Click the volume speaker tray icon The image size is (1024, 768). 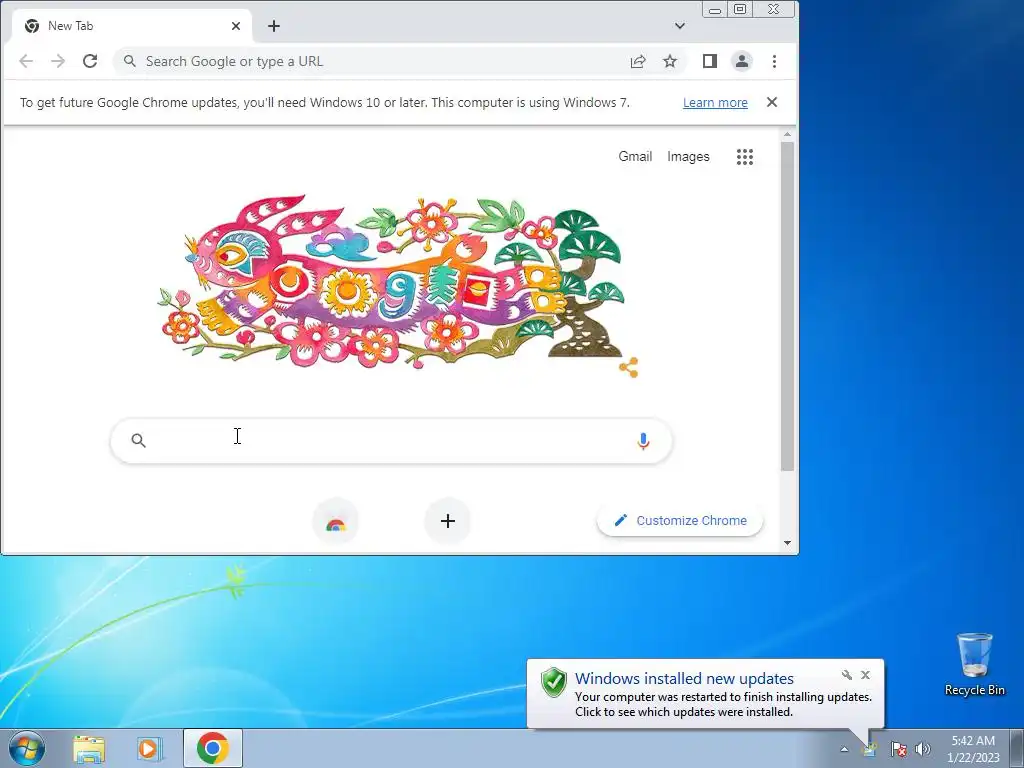click(x=923, y=749)
